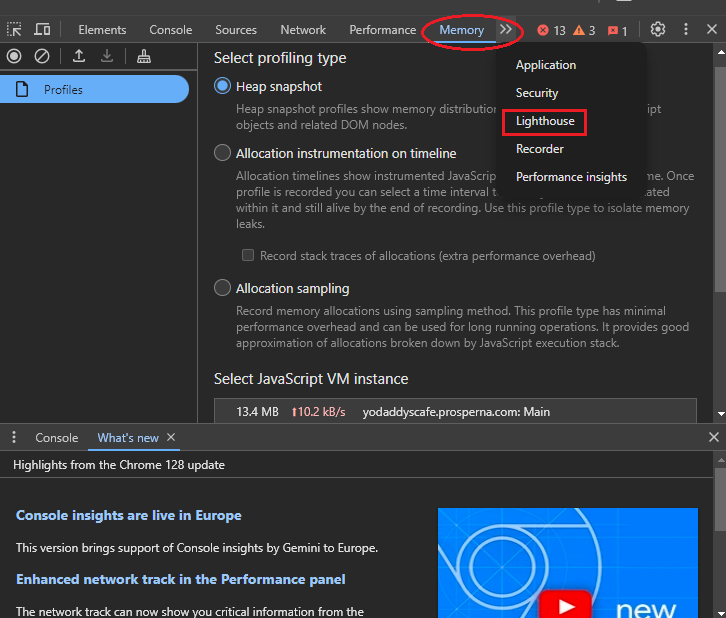726x618 pixels.
Task: Select the Memory tab
Action: (x=462, y=30)
